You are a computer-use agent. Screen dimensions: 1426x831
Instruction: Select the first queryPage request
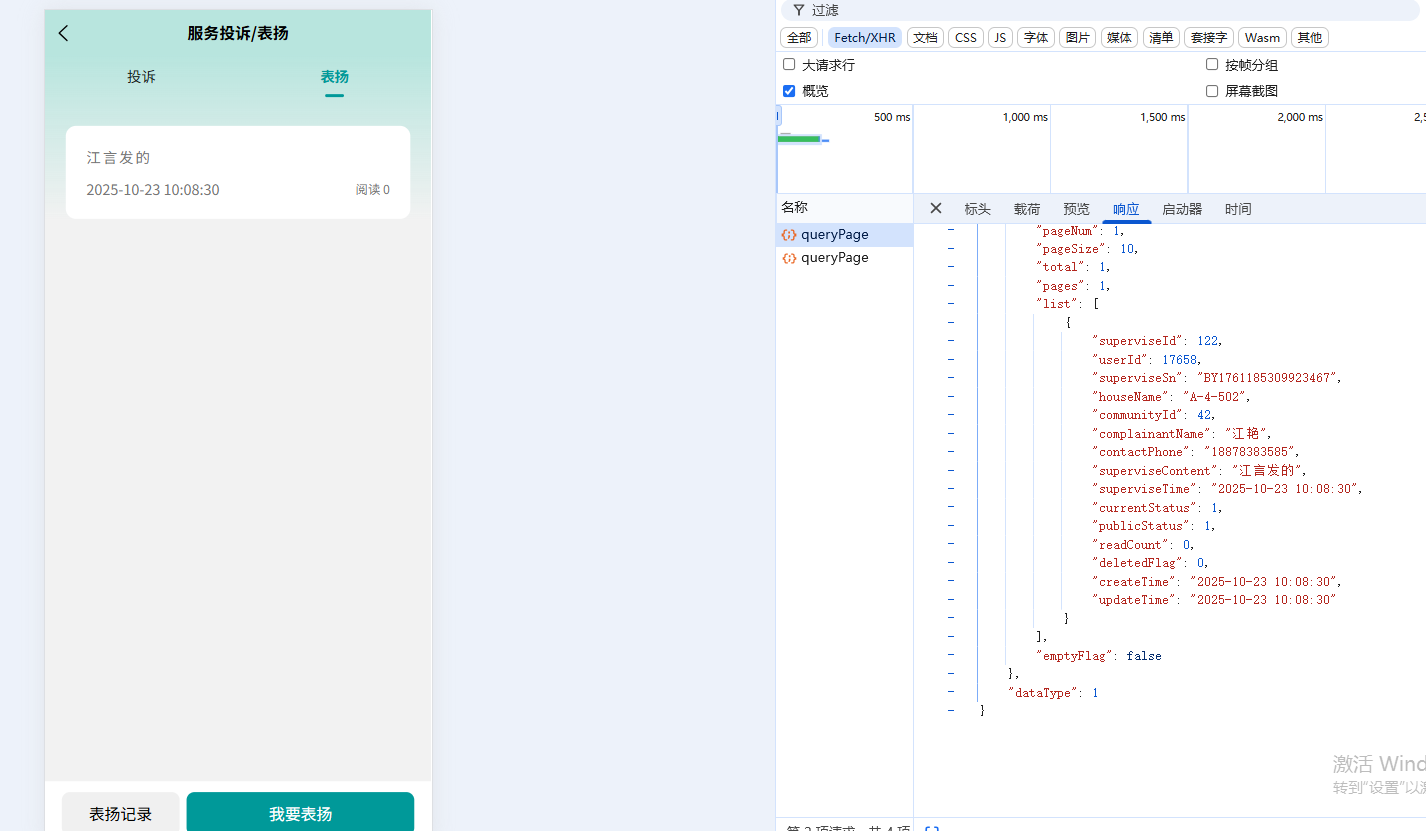(x=834, y=235)
